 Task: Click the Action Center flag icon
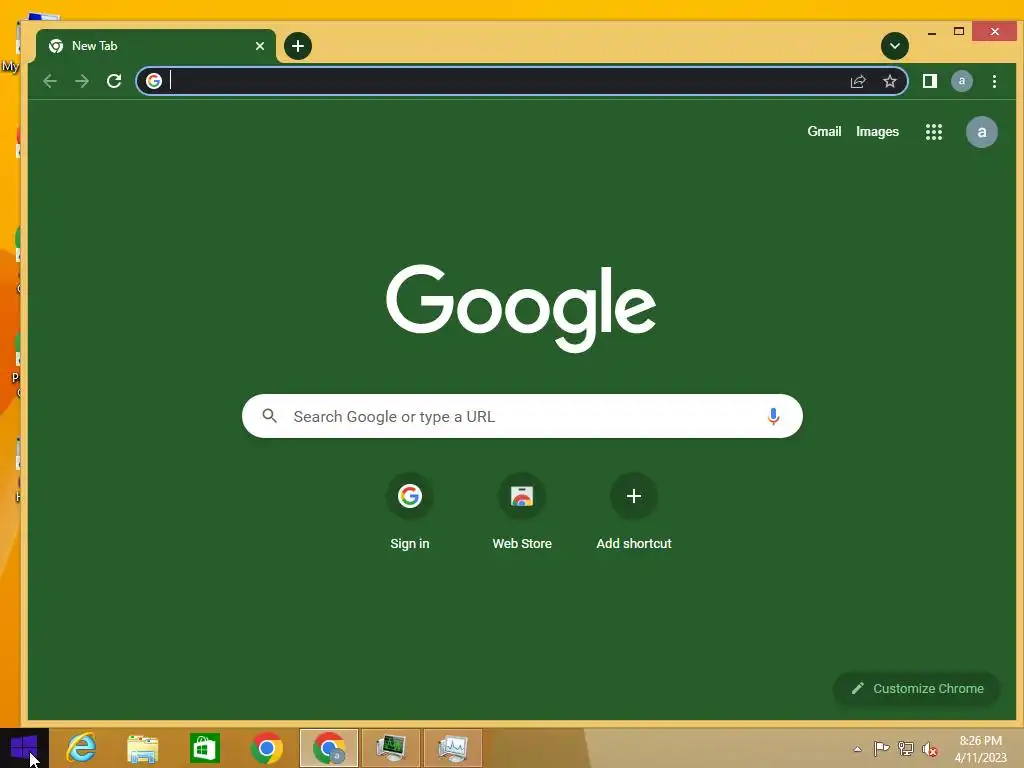click(x=881, y=748)
